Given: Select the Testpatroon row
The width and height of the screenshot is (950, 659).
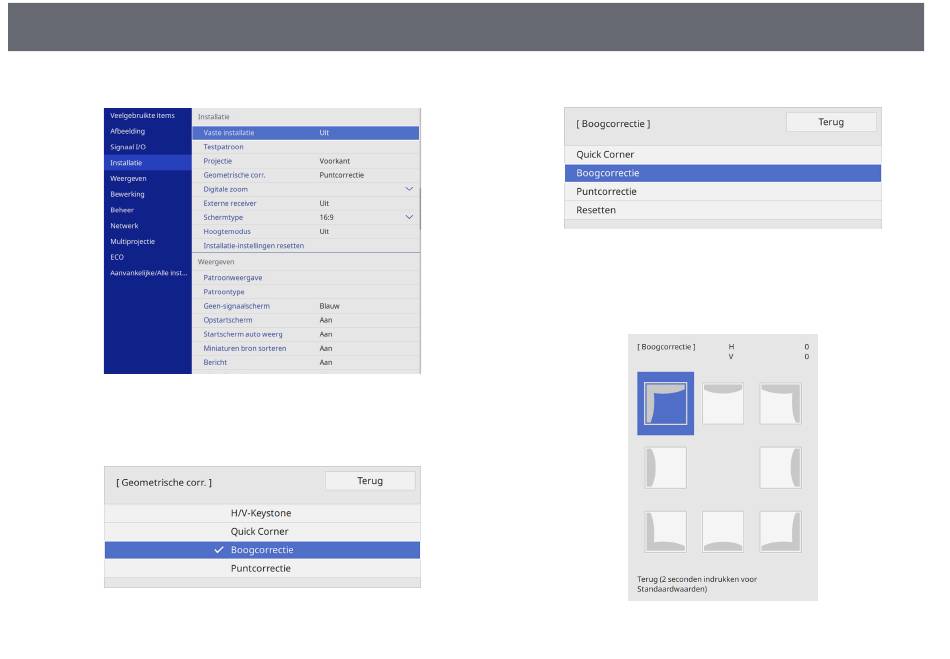Looking at the screenshot, I should tap(306, 147).
